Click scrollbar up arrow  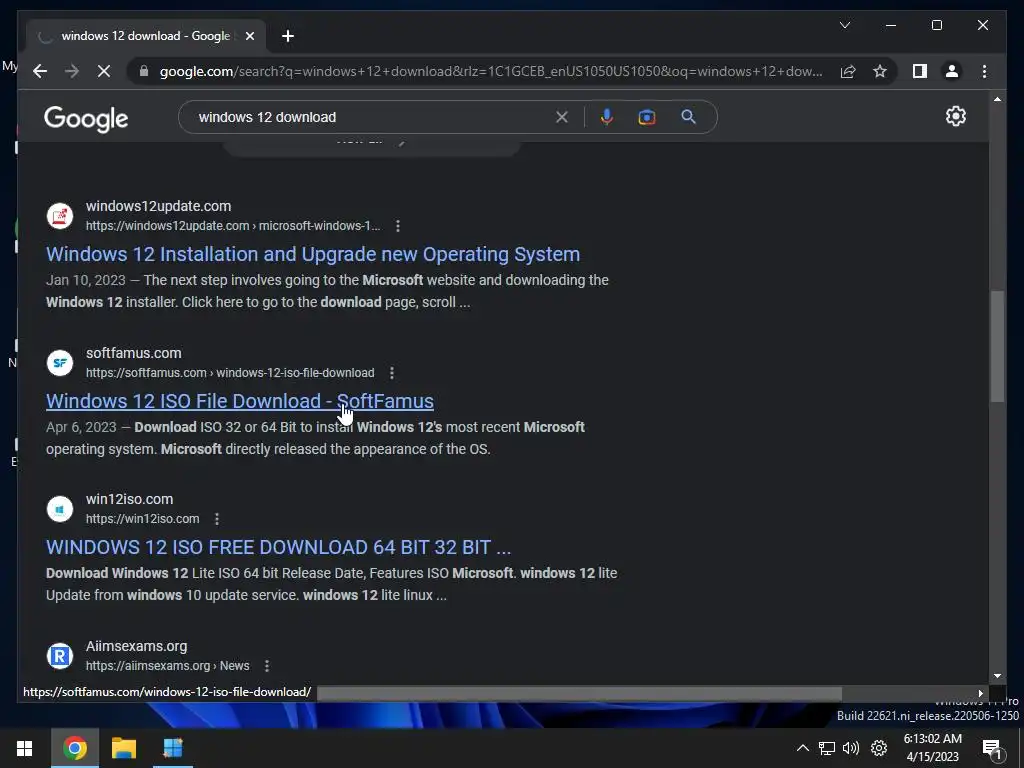(997, 99)
